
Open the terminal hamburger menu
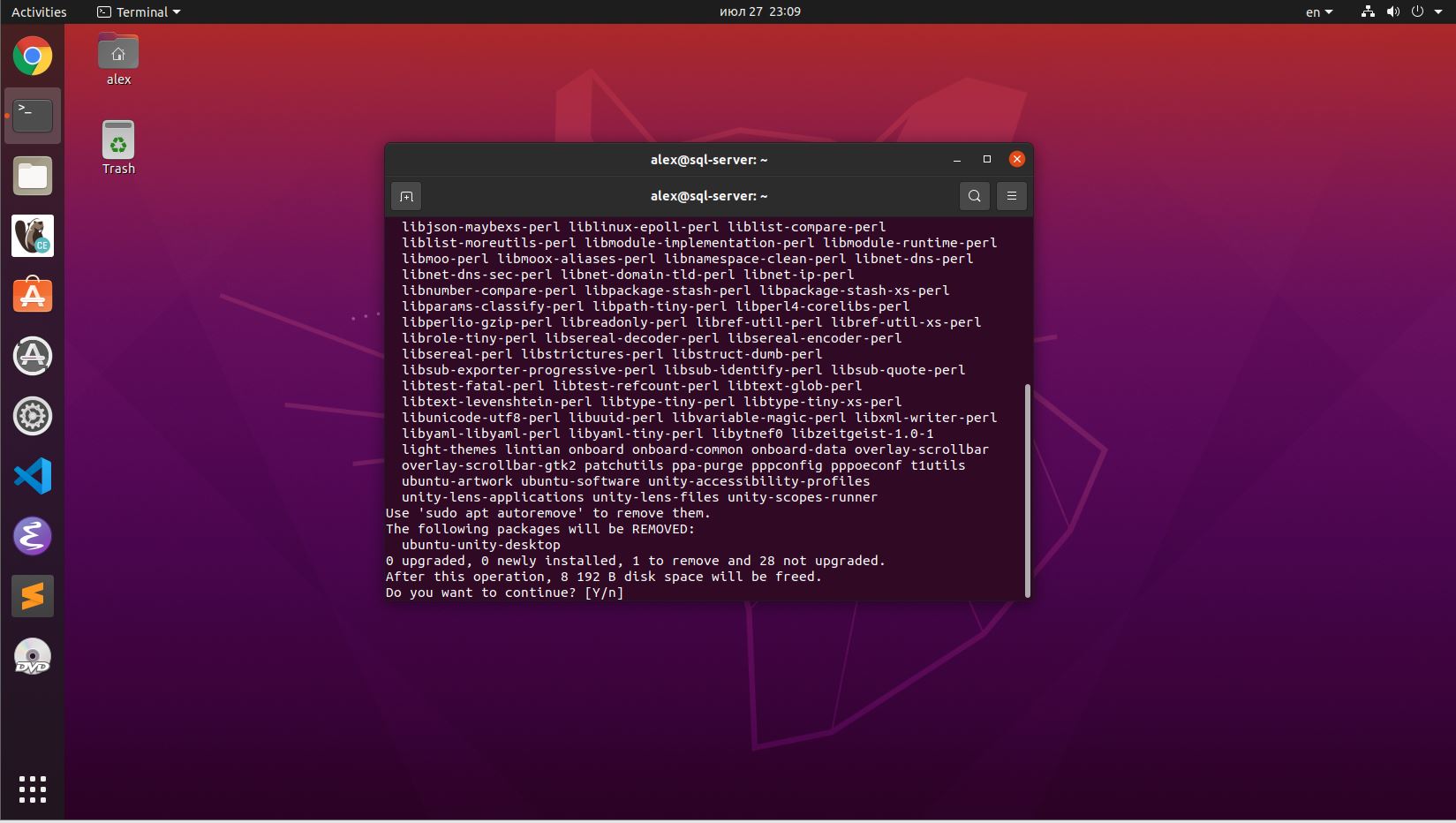[x=1012, y=196]
